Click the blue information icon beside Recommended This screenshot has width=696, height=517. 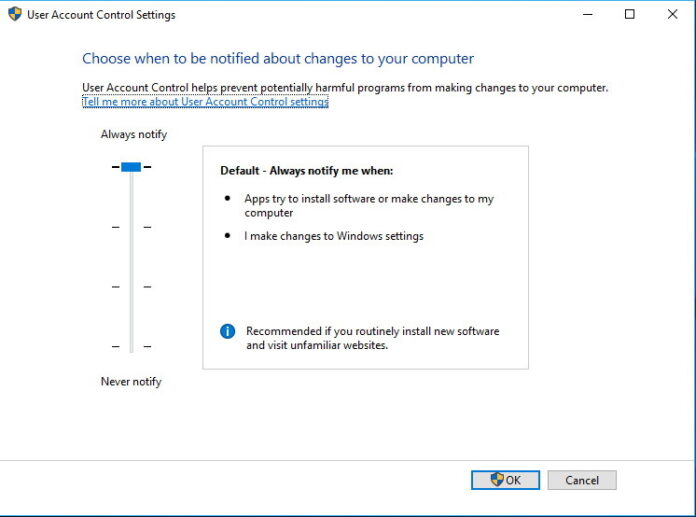227,331
